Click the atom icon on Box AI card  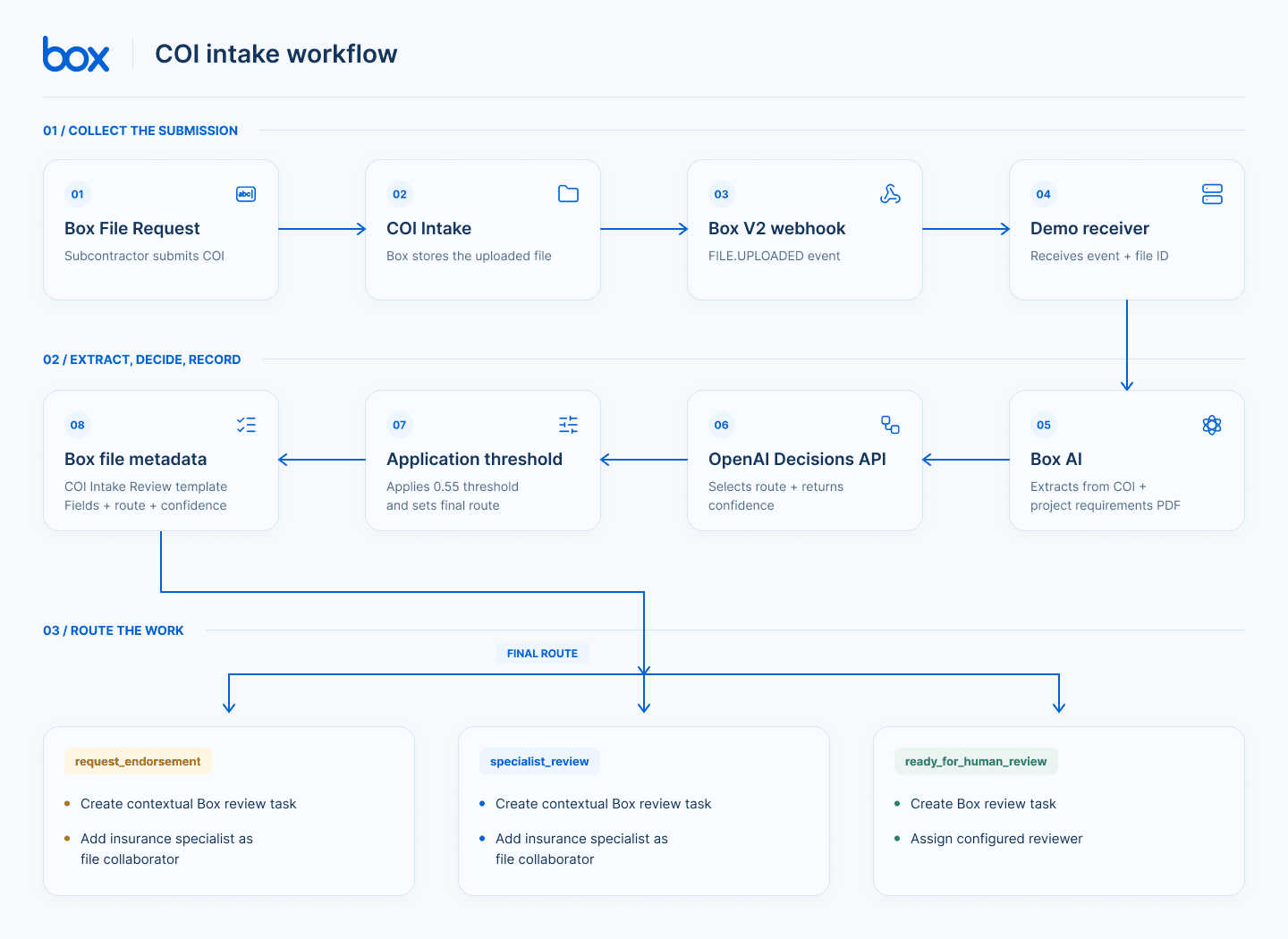[x=1212, y=425]
